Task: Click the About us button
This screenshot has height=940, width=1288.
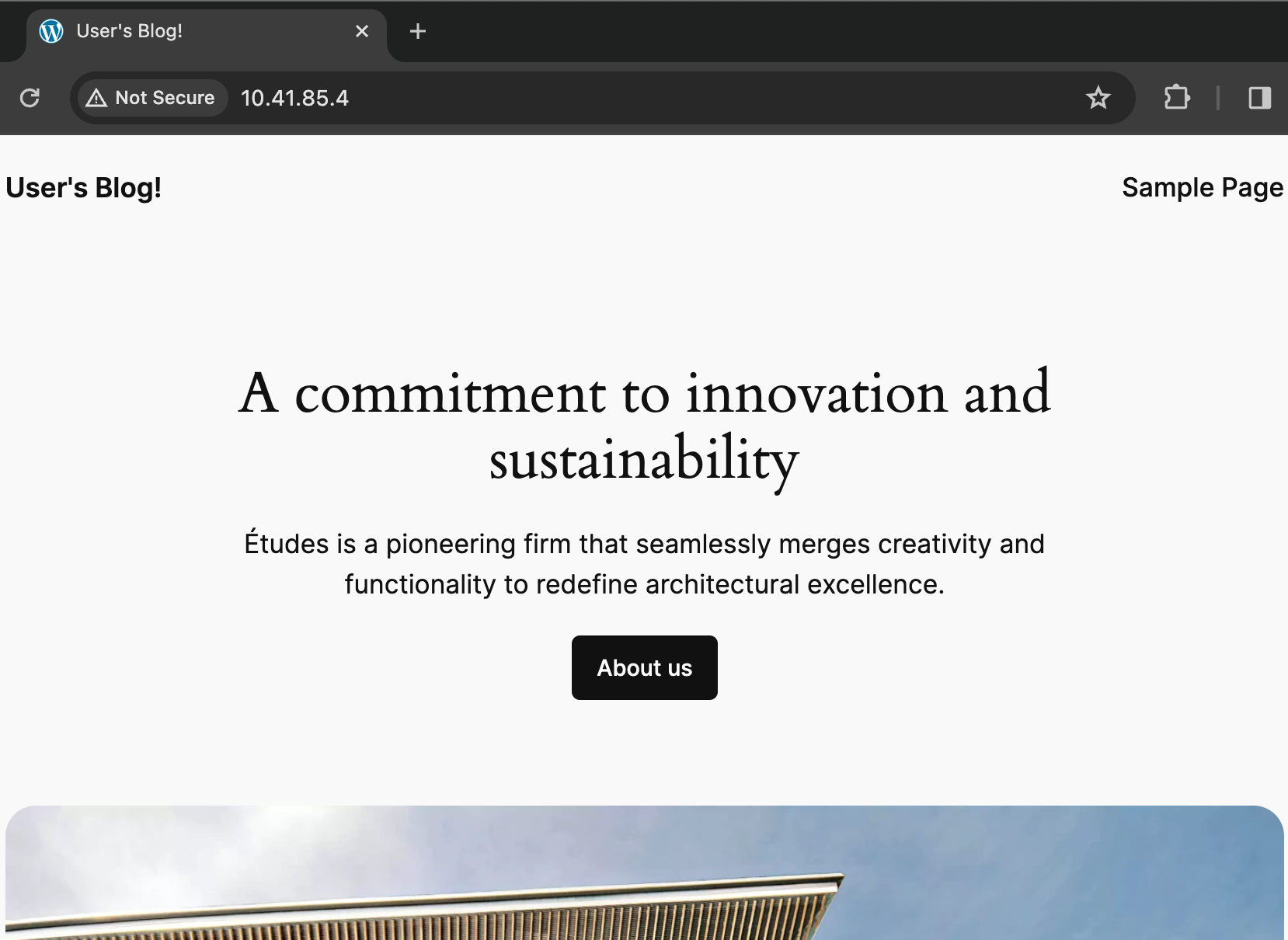Action: (x=645, y=668)
